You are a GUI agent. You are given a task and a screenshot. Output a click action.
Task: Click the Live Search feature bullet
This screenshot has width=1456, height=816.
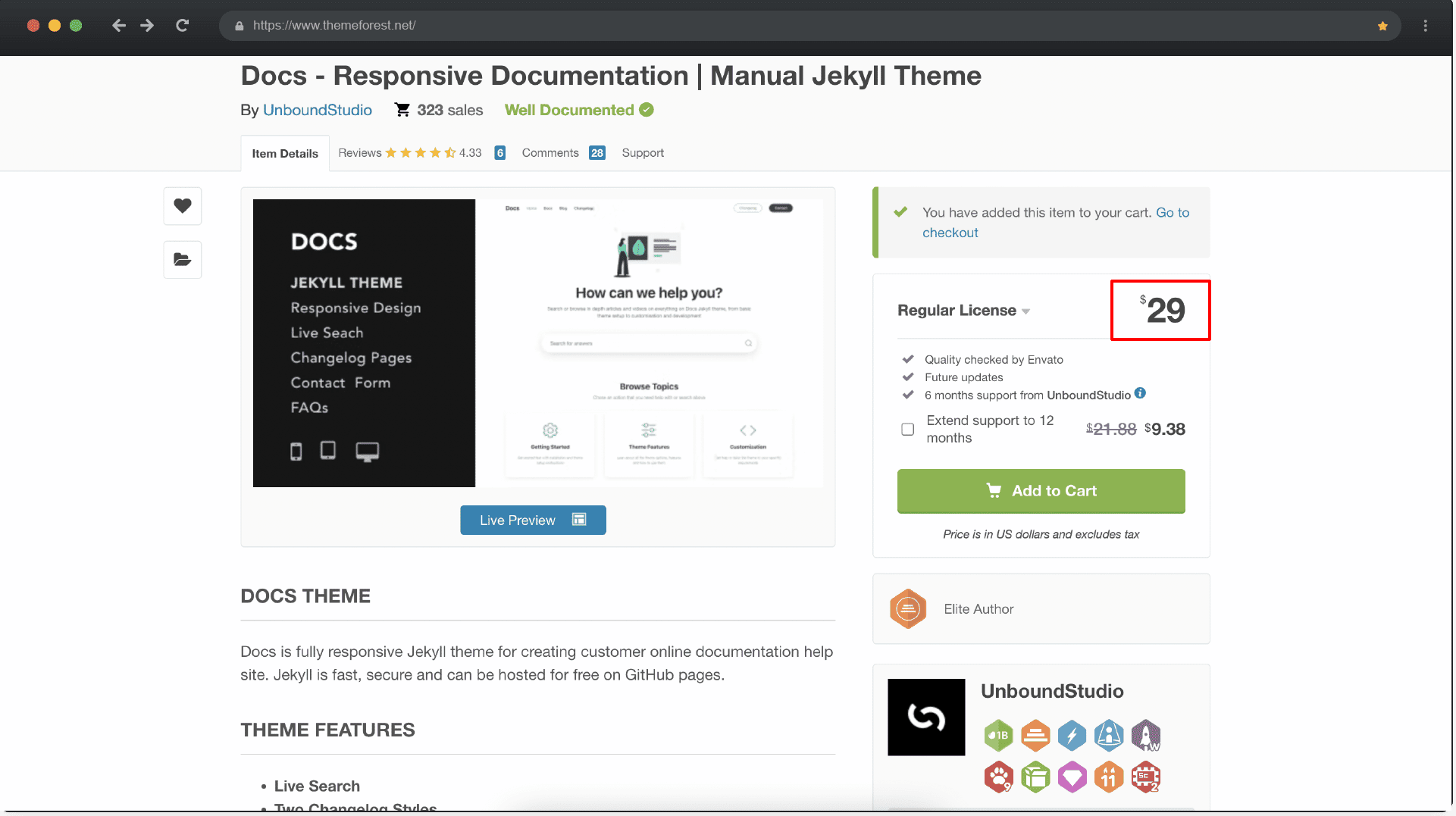click(317, 786)
